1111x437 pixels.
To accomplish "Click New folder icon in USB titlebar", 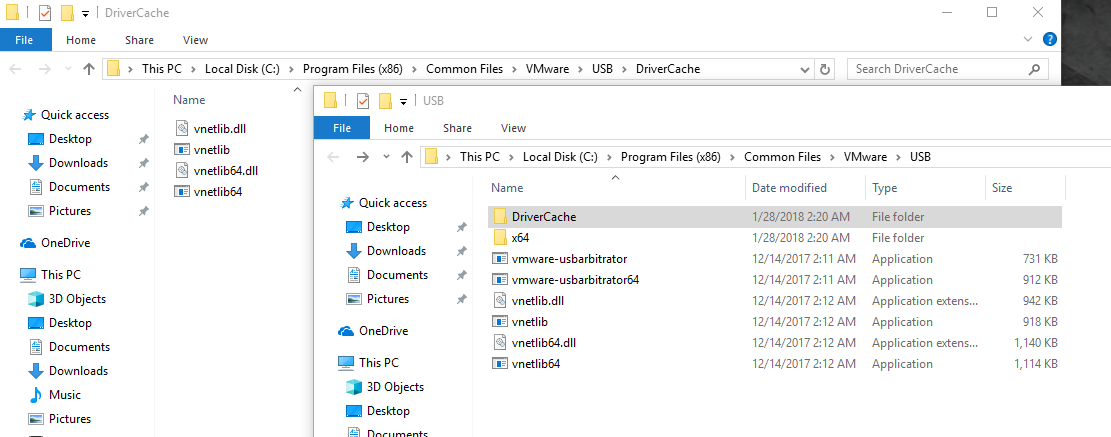I will 385,101.
